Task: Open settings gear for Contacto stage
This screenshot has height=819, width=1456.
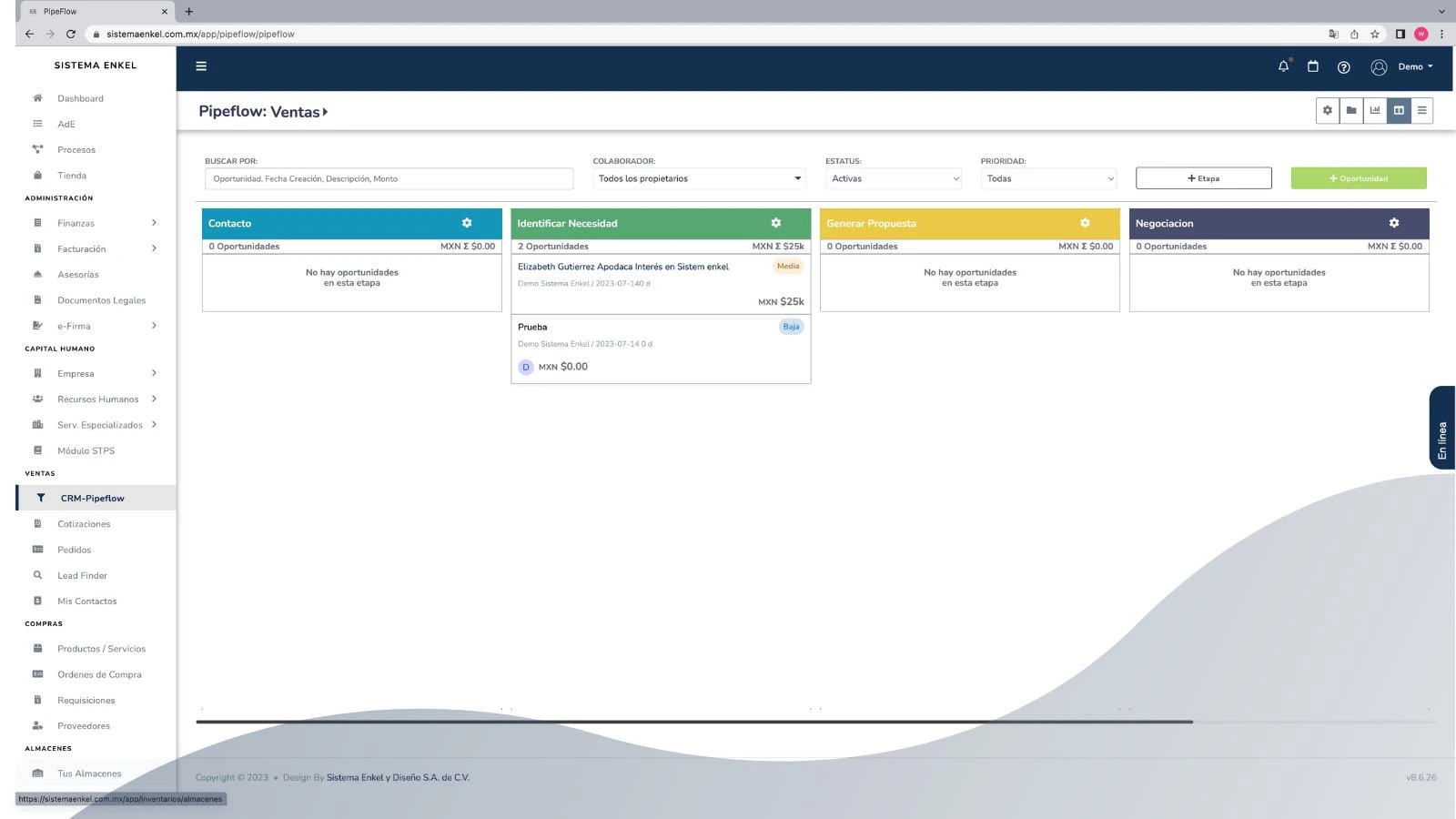Action: (467, 223)
